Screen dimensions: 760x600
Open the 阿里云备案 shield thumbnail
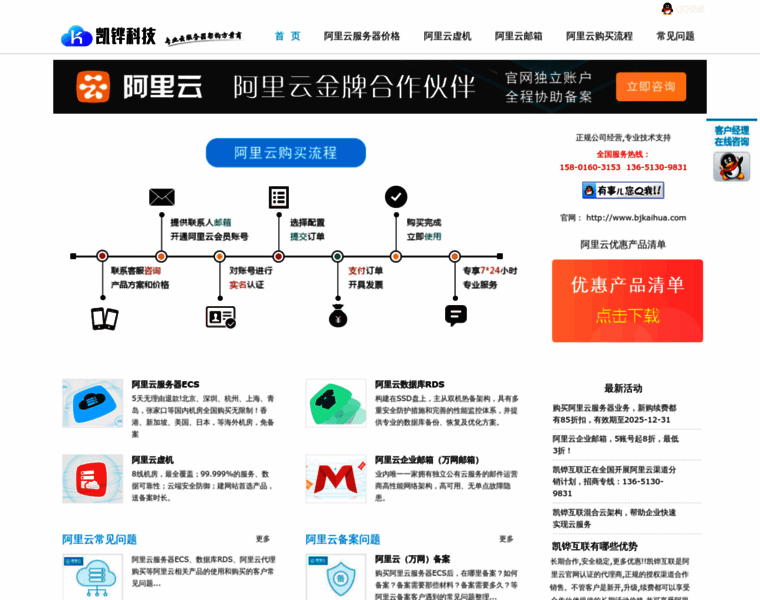point(336,577)
